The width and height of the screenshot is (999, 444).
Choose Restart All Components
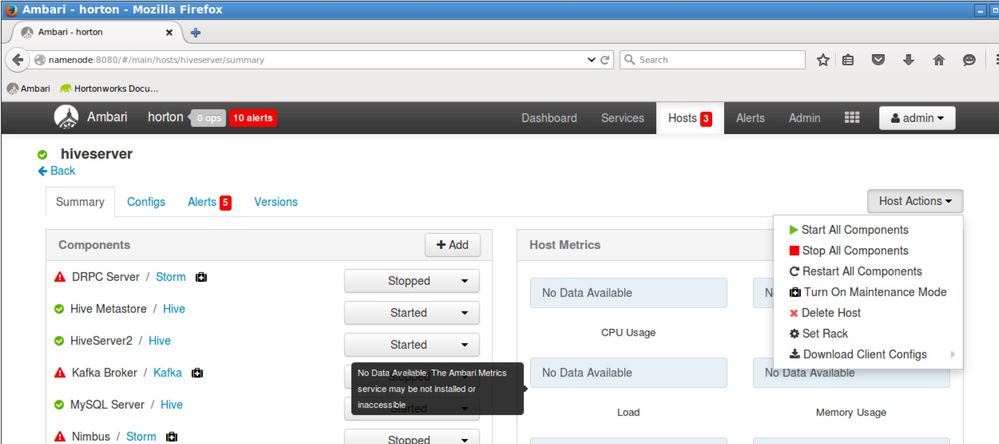click(855, 271)
